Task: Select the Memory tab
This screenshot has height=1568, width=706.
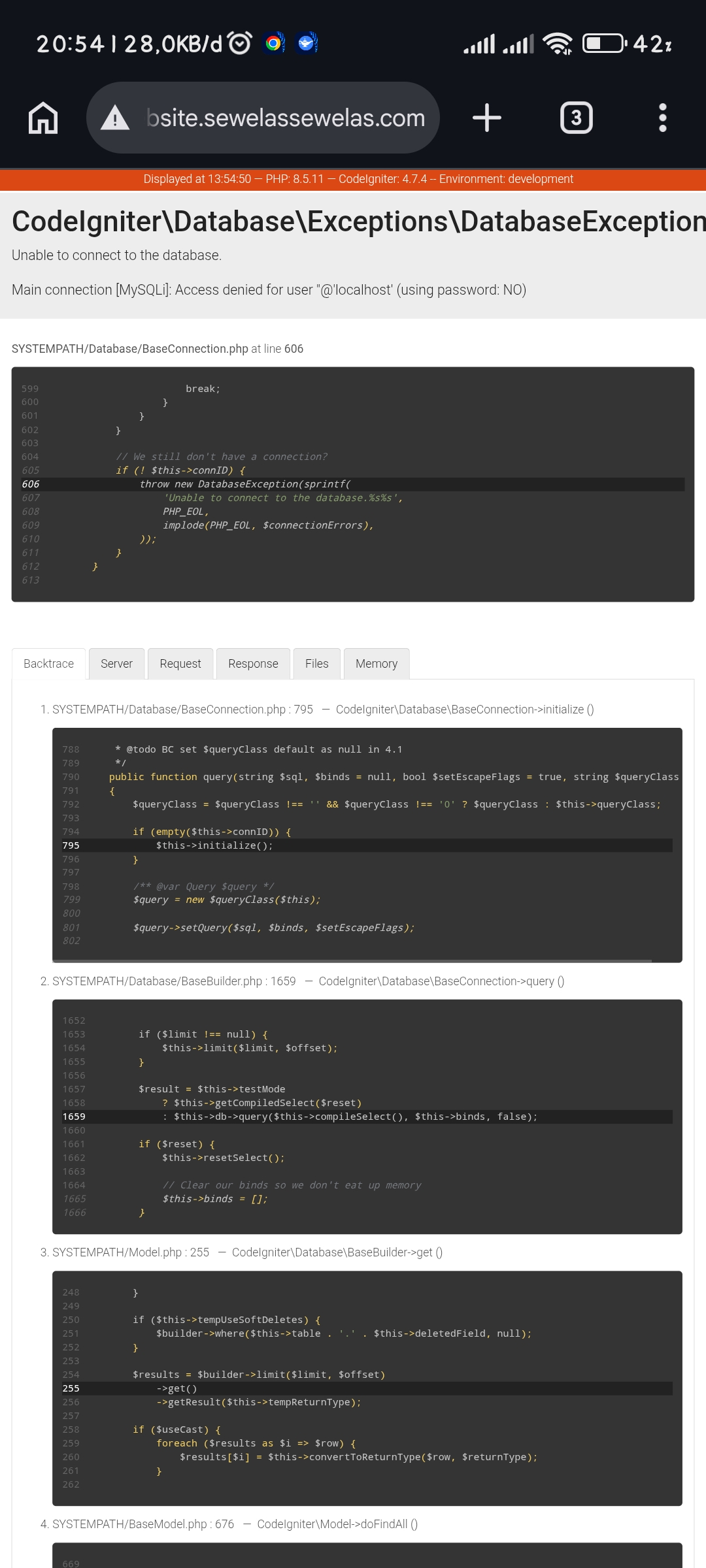Action: pyautogui.click(x=377, y=664)
